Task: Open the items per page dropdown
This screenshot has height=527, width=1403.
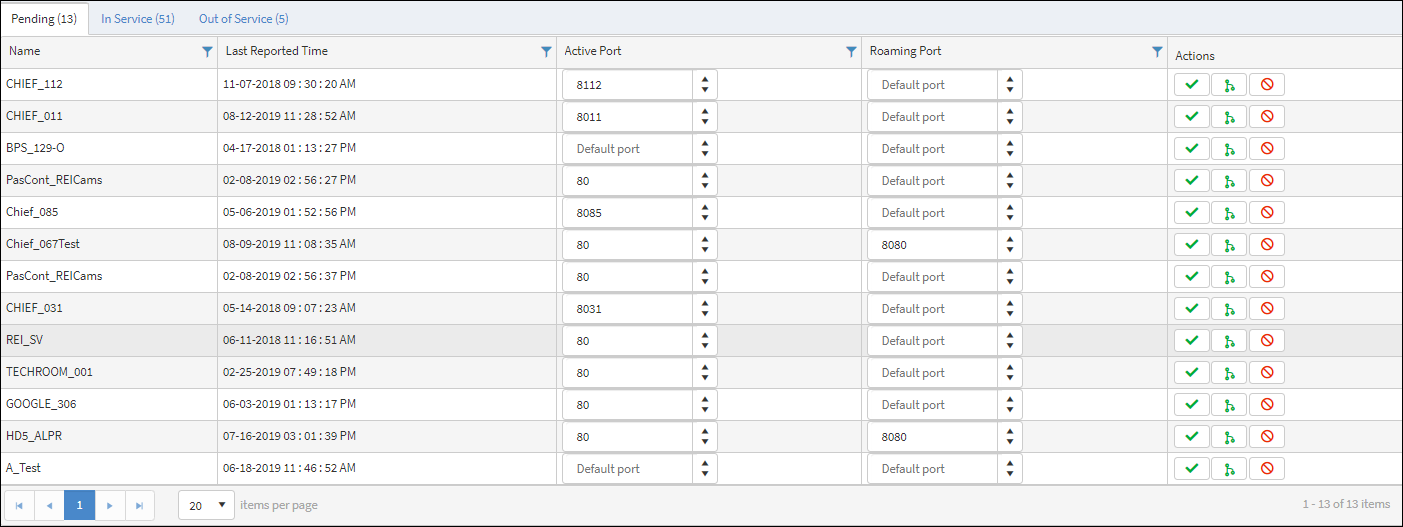Action: click(x=206, y=505)
